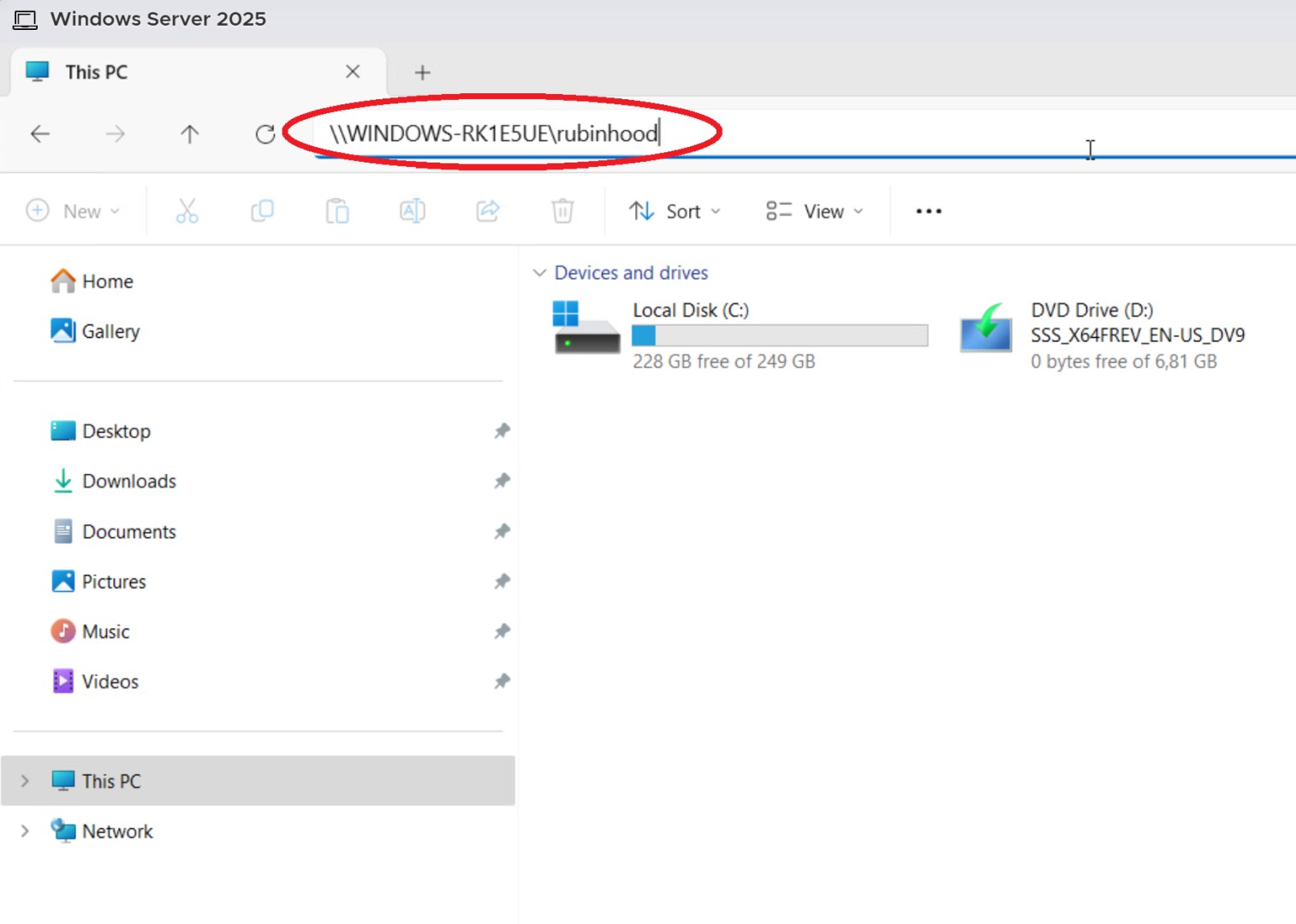Add a new tab with plus button
This screenshot has width=1296, height=924.
tap(422, 73)
